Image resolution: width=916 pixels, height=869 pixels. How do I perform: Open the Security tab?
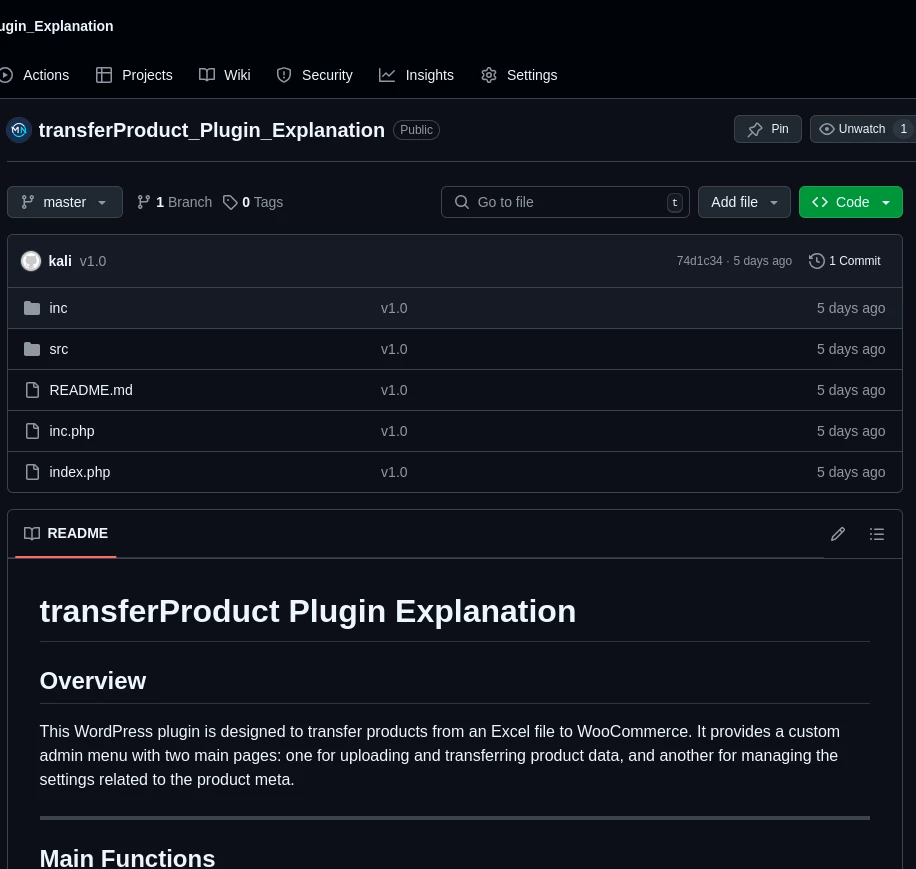tap(315, 75)
